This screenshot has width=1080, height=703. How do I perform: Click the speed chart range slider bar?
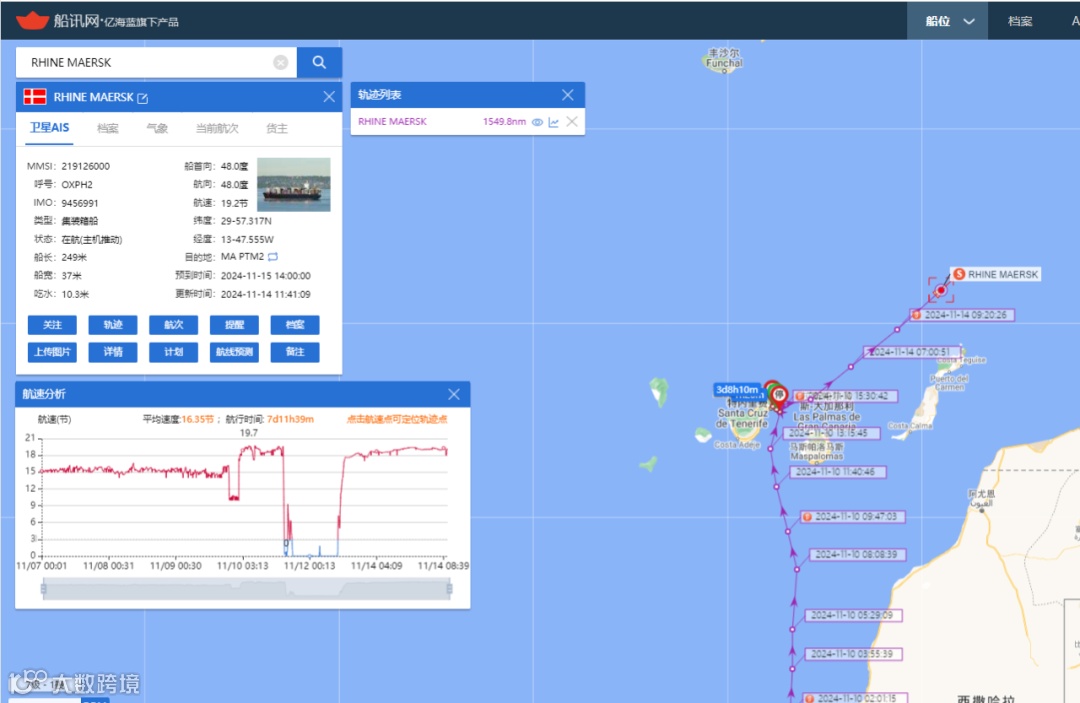point(247,589)
